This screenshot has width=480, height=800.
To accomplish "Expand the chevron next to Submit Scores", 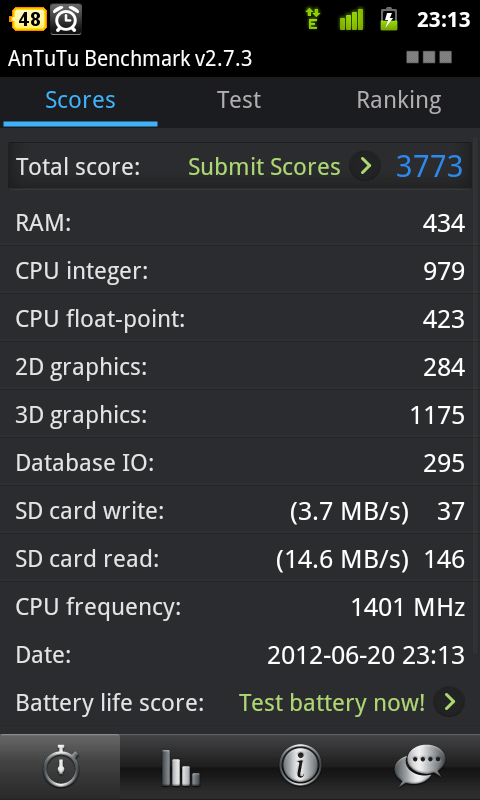I will click(365, 166).
